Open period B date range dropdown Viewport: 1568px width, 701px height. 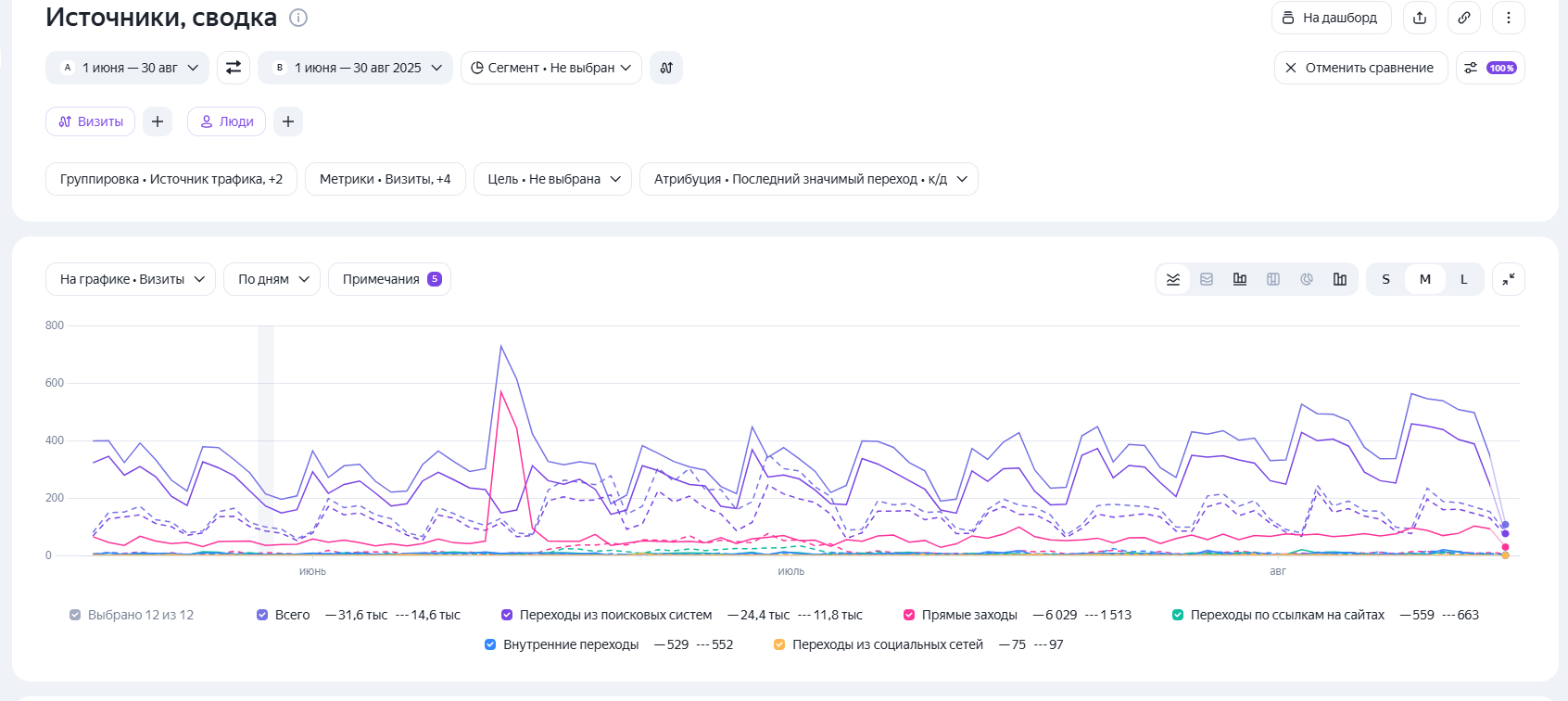(x=355, y=68)
